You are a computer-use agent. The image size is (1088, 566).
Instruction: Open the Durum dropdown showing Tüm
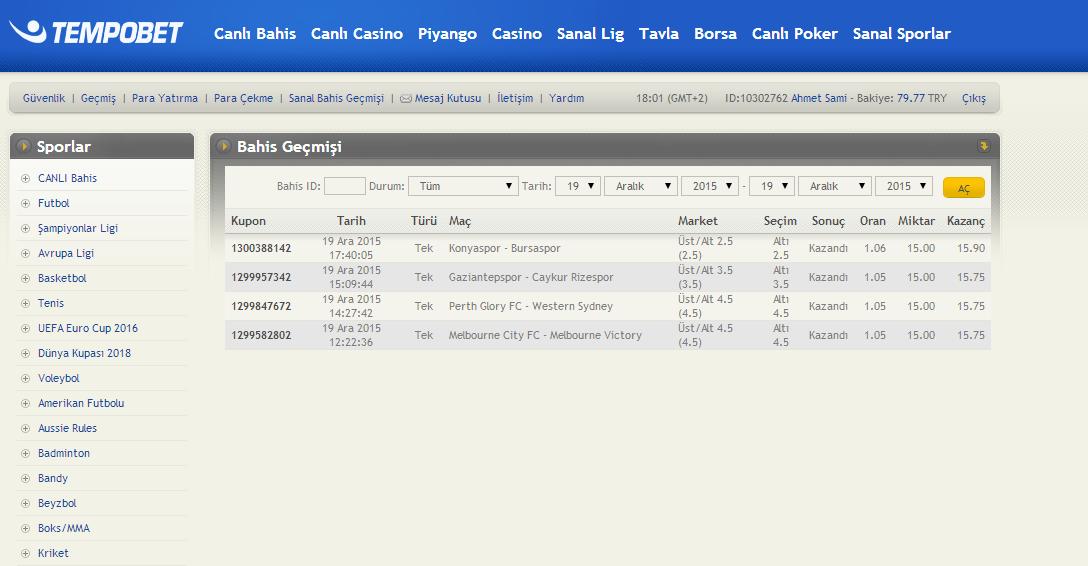click(462, 186)
